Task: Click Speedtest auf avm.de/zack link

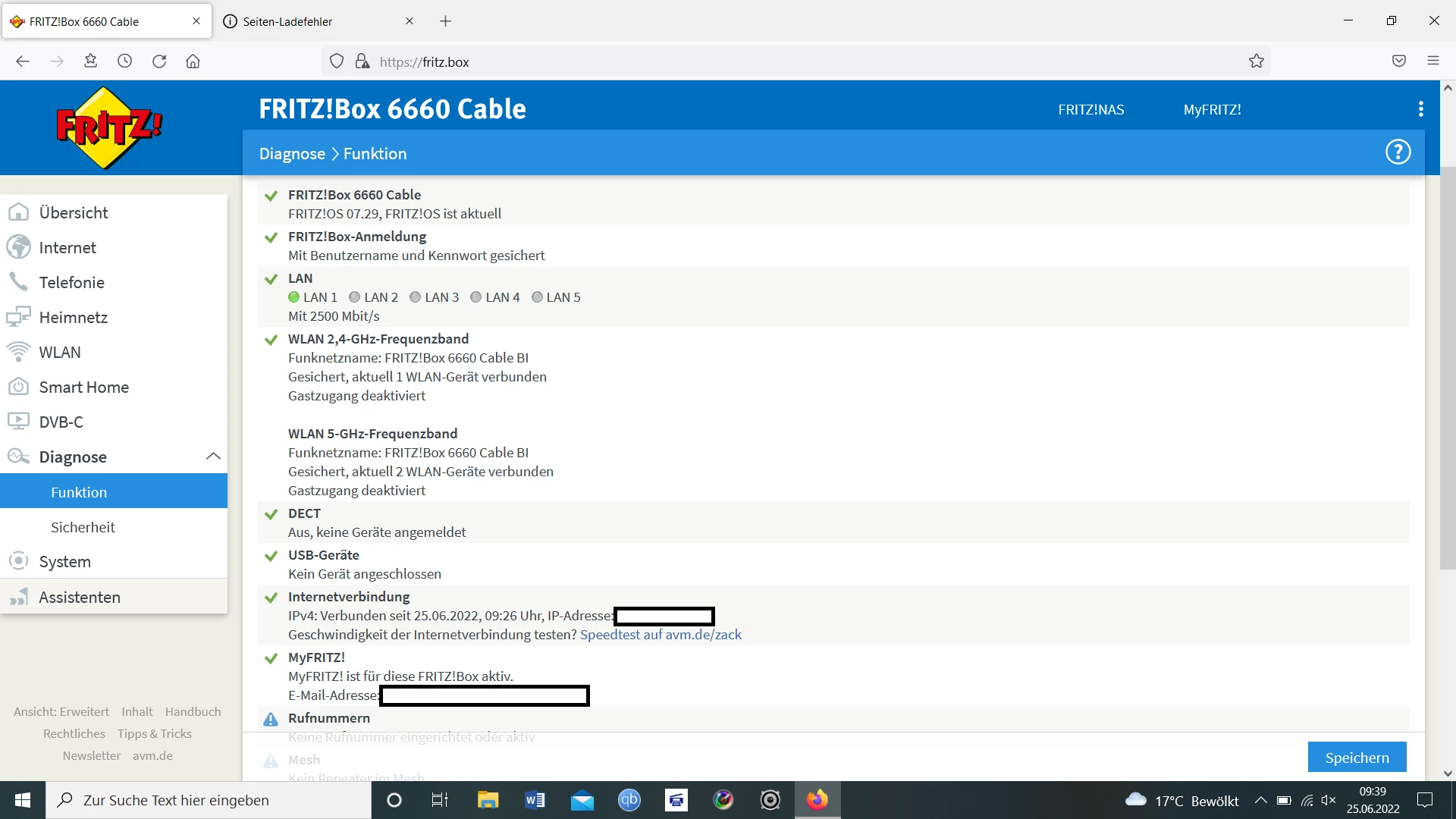Action: [661, 635]
